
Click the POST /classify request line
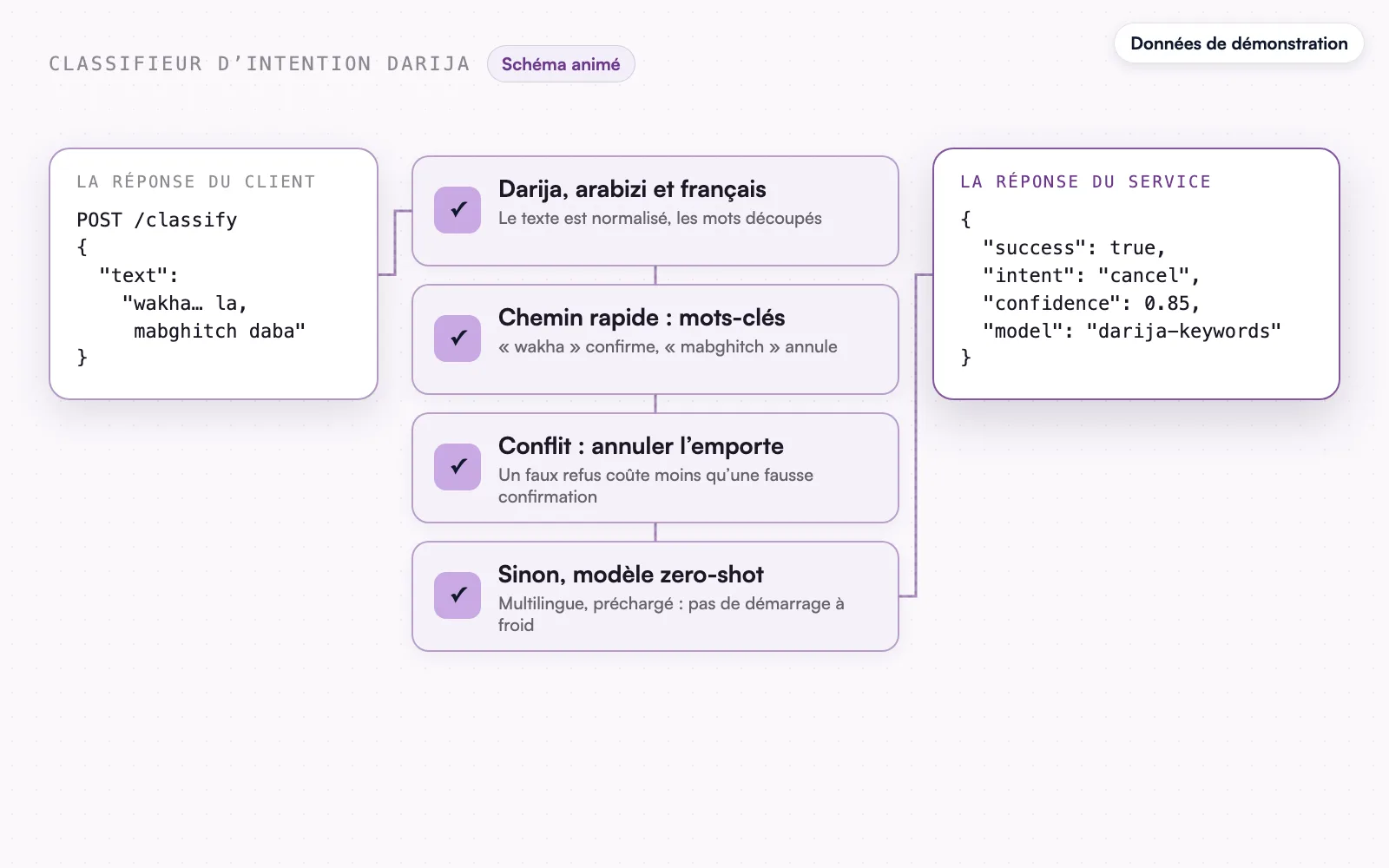pyautogui.click(x=157, y=220)
